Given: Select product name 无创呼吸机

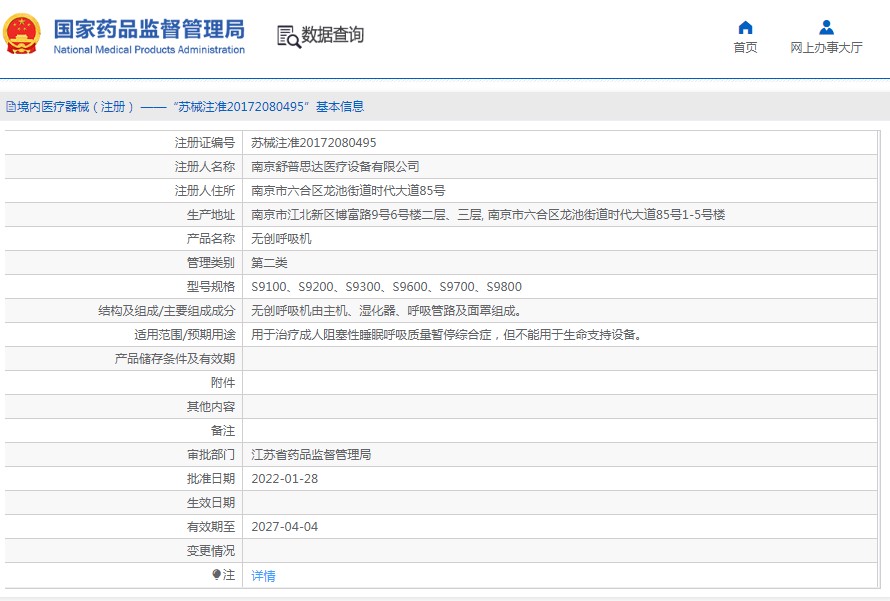Looking at the screenshot, I should tap(282, 239).
